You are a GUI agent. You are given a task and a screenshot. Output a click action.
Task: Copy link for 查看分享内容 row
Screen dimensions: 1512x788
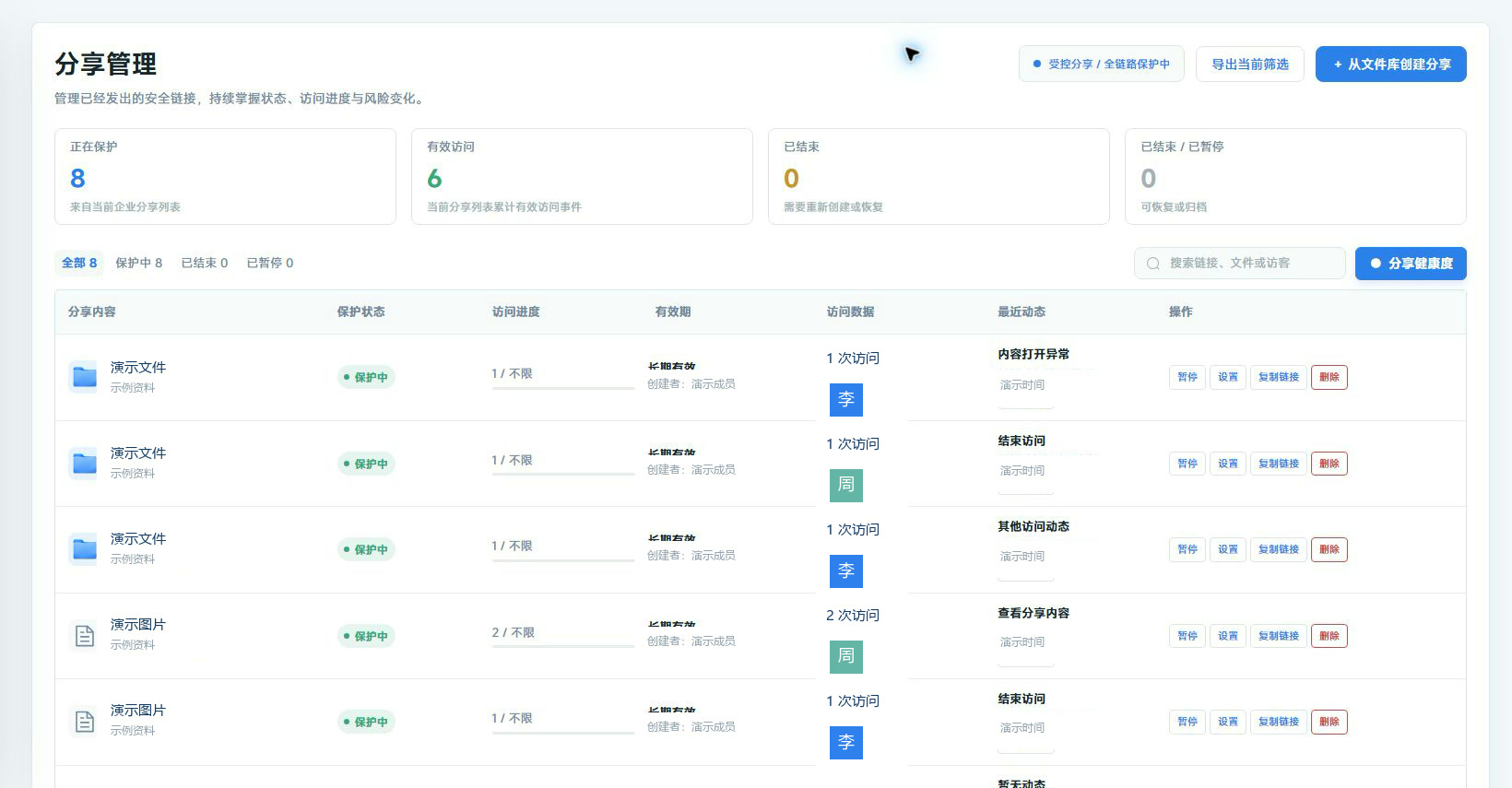1279,636
